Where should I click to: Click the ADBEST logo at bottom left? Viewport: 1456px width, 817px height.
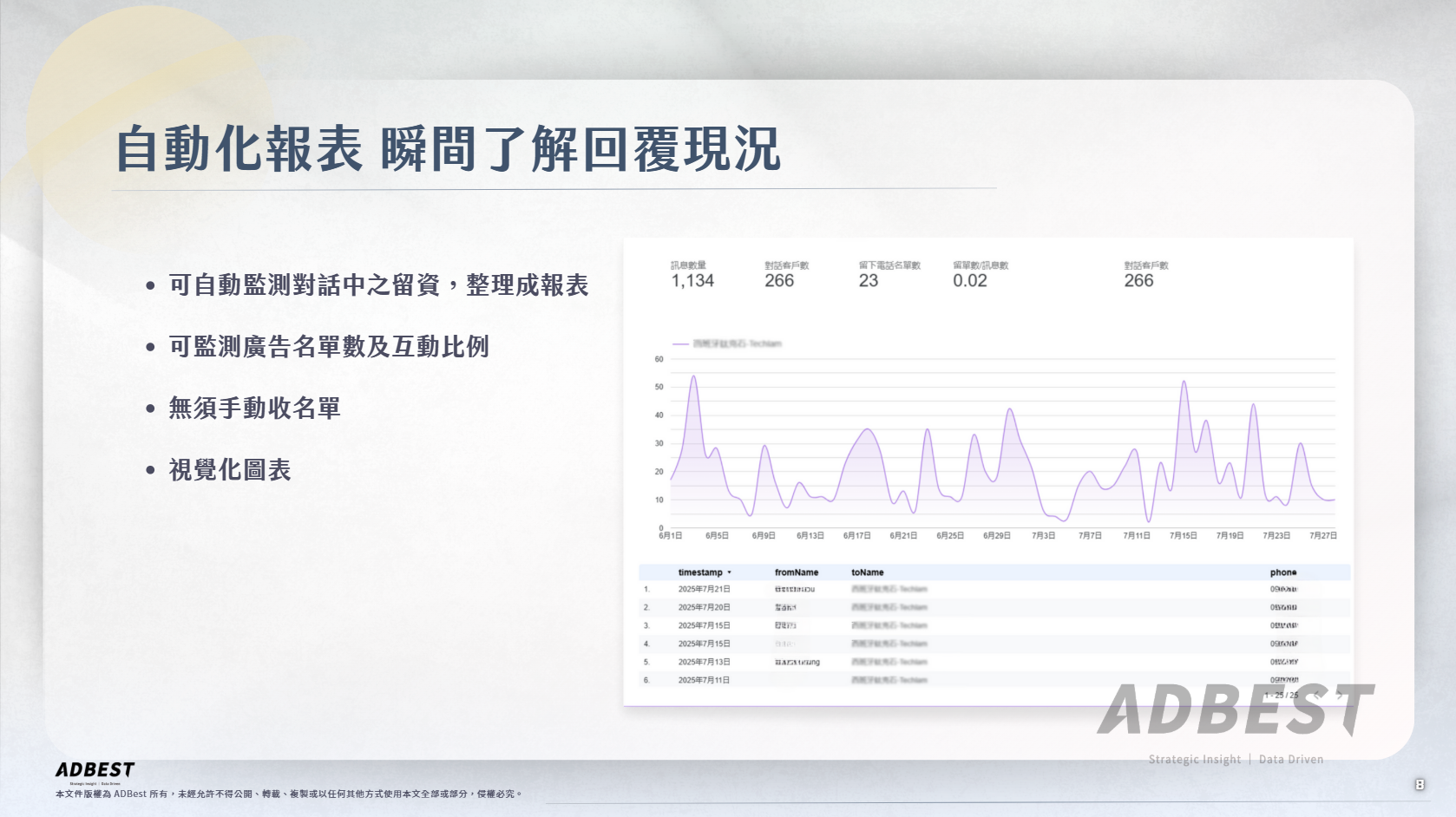pyautogui.click(x=95, y=770)
